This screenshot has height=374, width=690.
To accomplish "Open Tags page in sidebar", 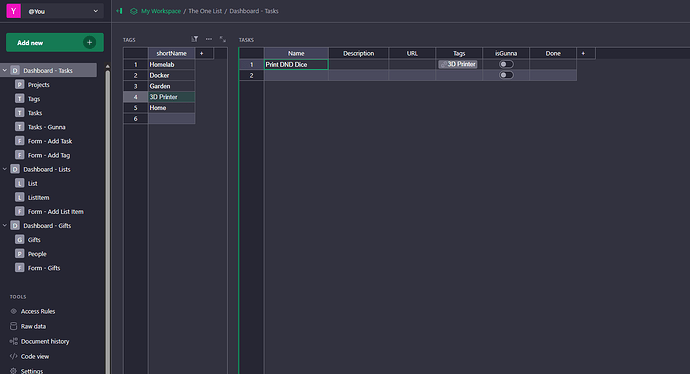I will [34, 99].
